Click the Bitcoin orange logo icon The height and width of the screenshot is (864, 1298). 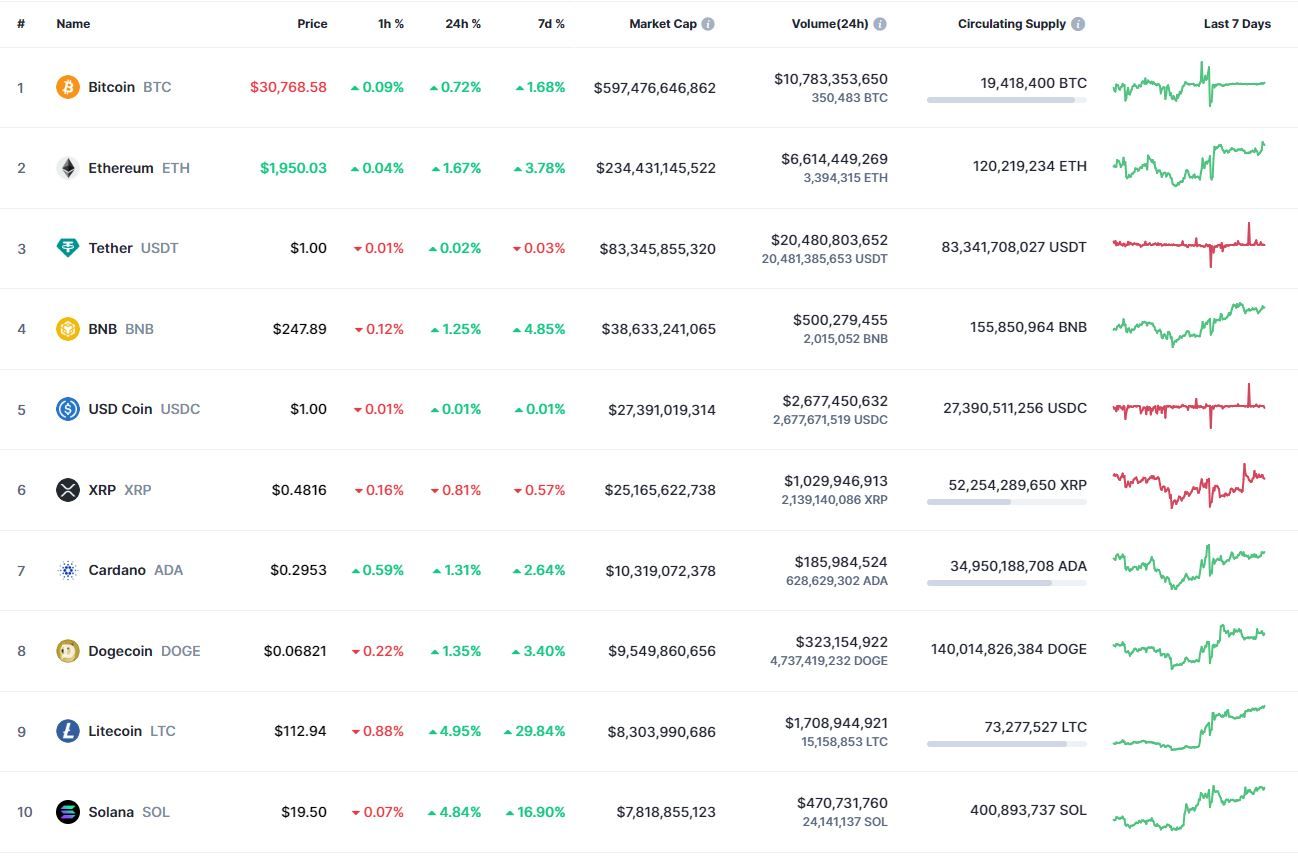click(68, 87)
